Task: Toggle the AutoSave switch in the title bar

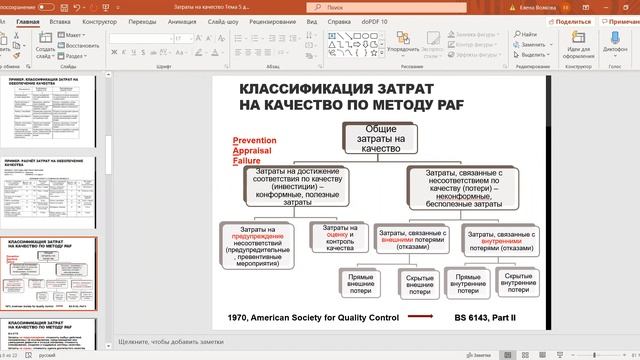Action: [46, 7]
